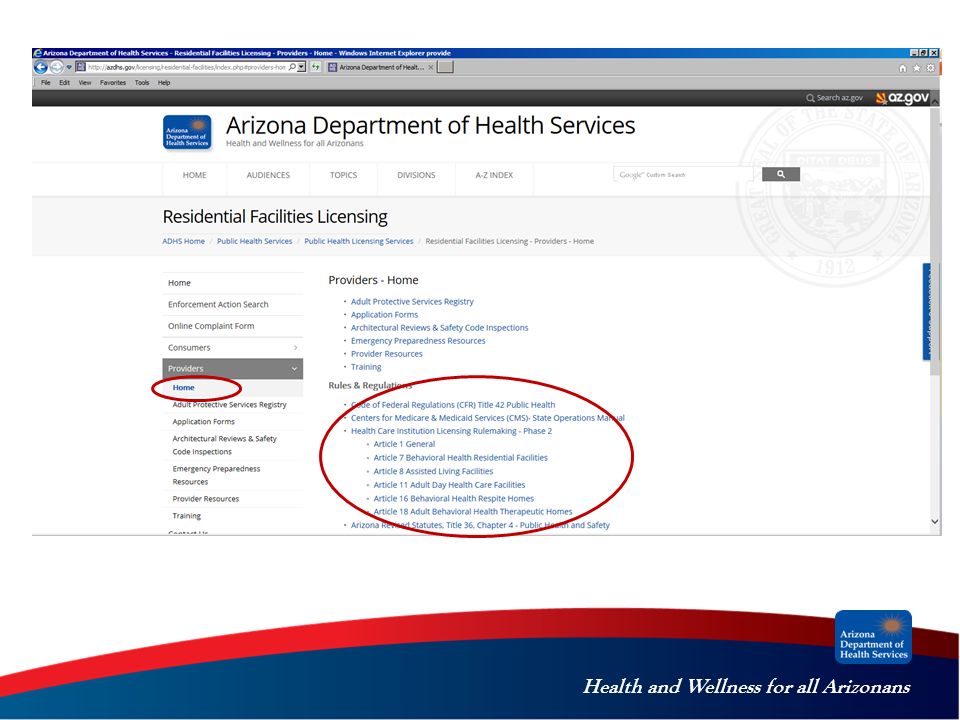Open the Favorites menu

click(x=113, y=83)
